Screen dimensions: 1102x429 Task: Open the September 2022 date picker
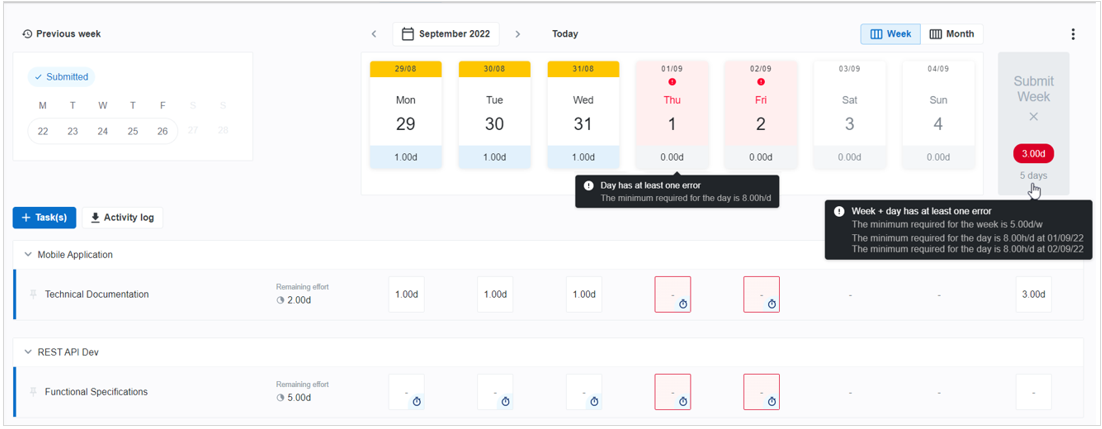tap(446, 34)
